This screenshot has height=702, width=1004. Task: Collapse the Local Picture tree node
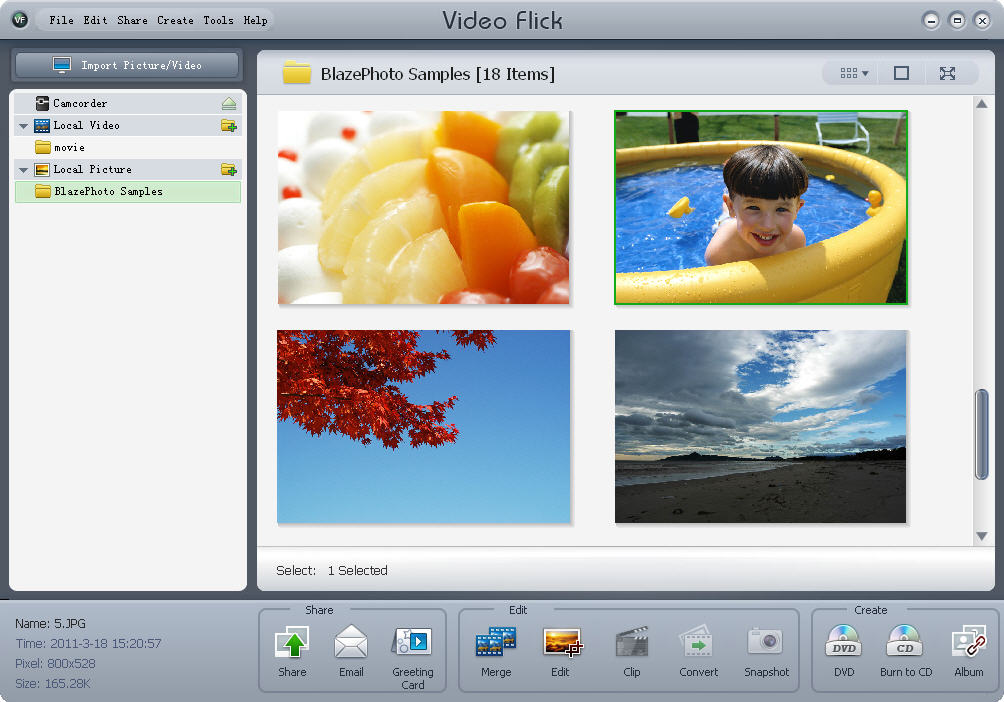pyautogui.click(x=23, y=170)
